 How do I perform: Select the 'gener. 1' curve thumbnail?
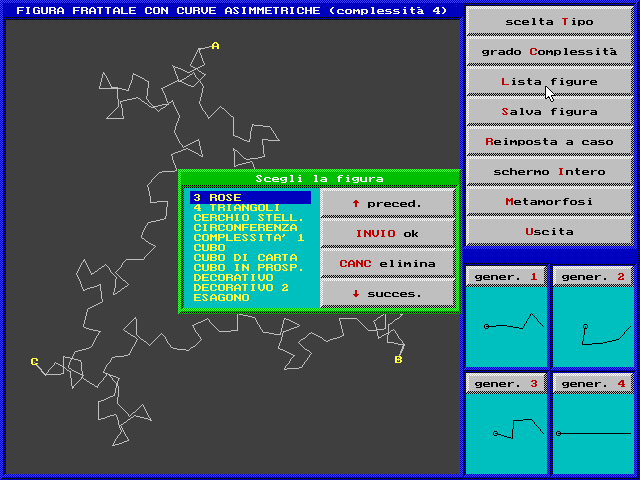[506, 326]
